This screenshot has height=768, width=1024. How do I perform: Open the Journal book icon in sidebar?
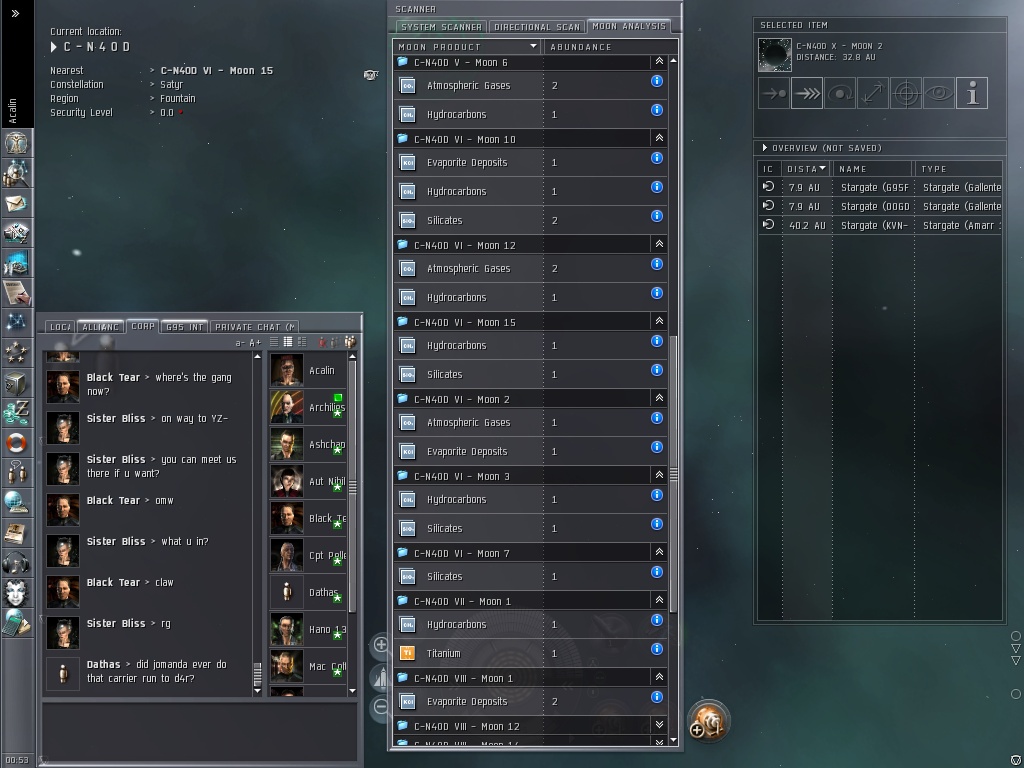pyautogui.click(x=16, y=533)
